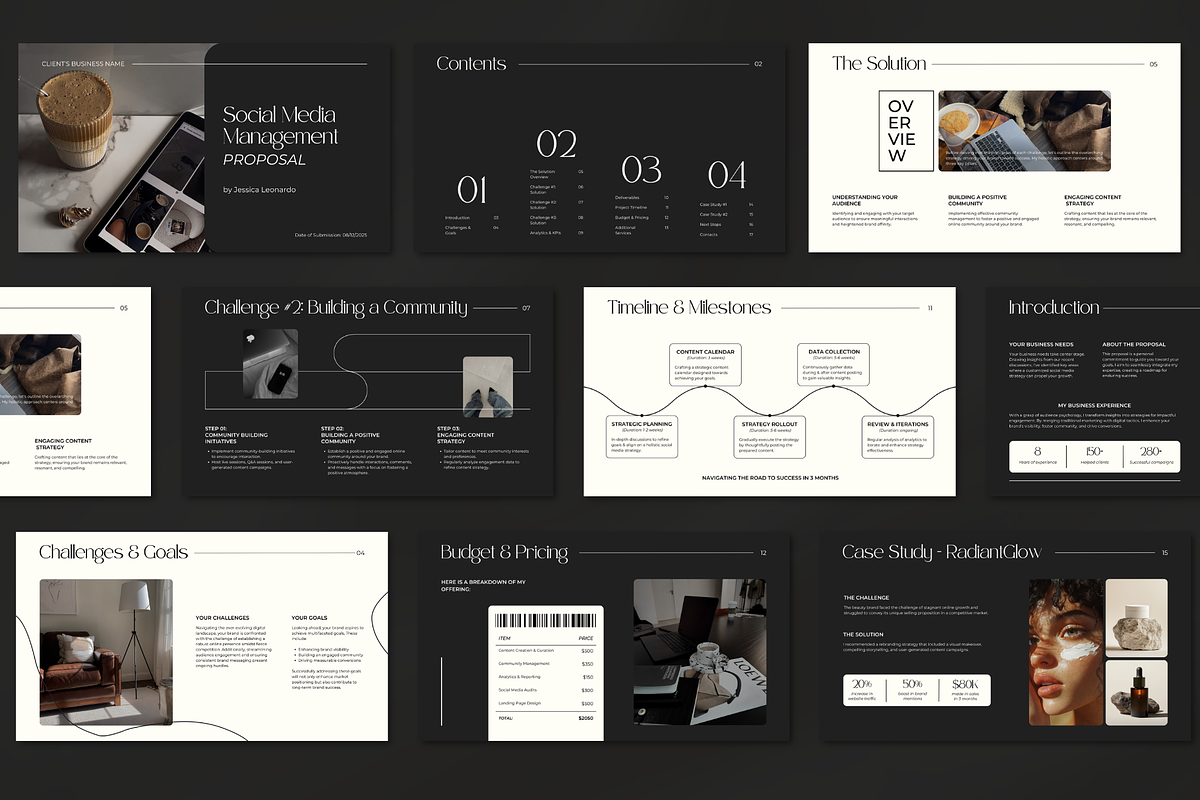
Task: Click 'ABOUT THE PROPOSAL' heading on Introduction slide
Action: [1132, 345]
